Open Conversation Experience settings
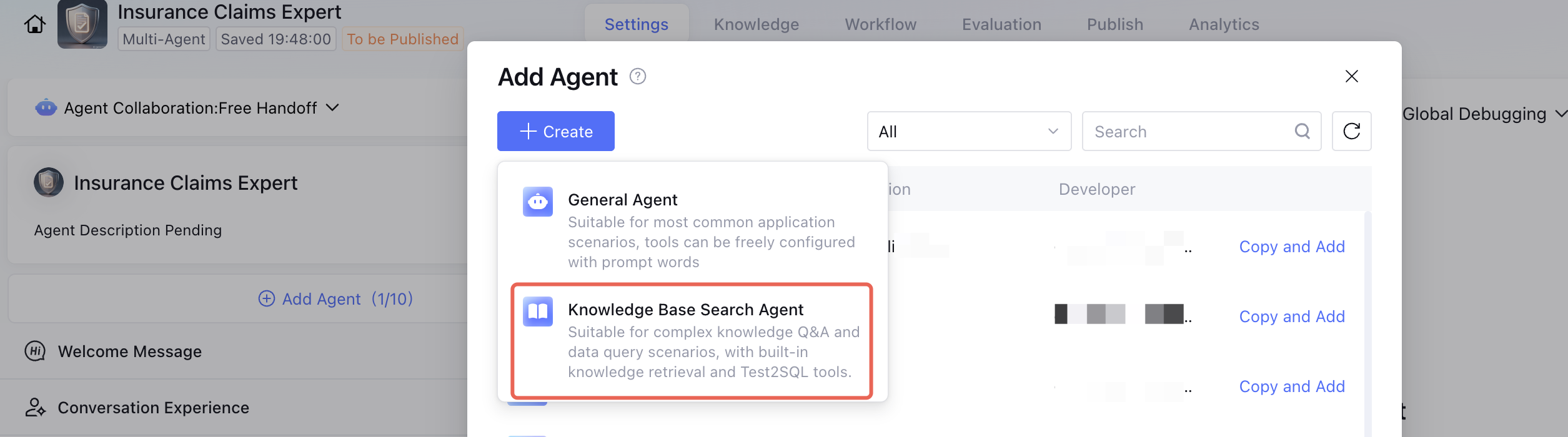This screenshot has width=1568, height=437. click(153, 408)
